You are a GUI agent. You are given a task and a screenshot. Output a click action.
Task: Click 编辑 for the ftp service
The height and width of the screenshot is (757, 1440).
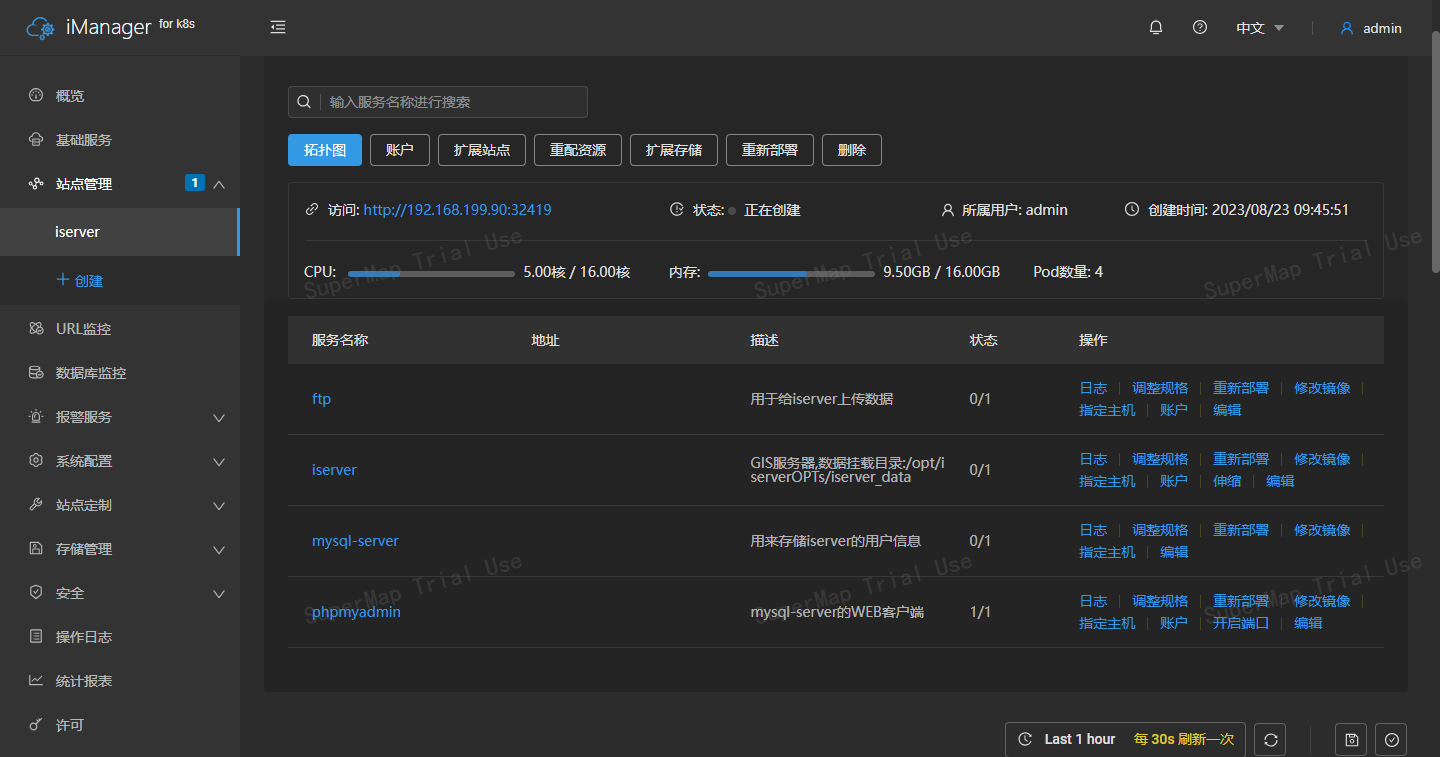1227,410
